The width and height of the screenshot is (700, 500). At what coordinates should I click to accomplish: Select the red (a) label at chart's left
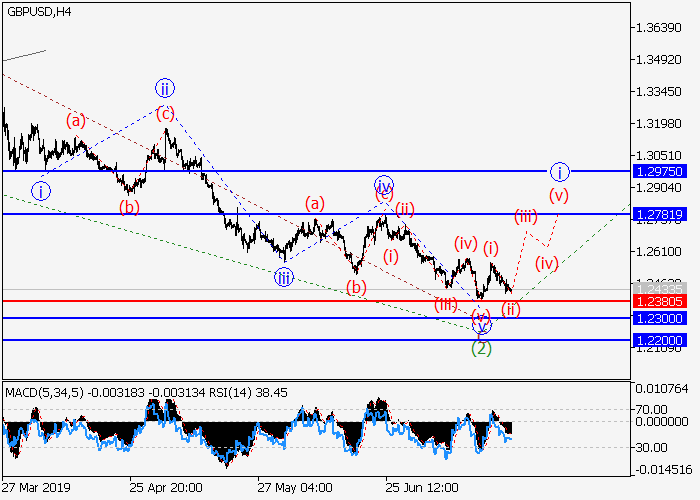coord(76,121)
